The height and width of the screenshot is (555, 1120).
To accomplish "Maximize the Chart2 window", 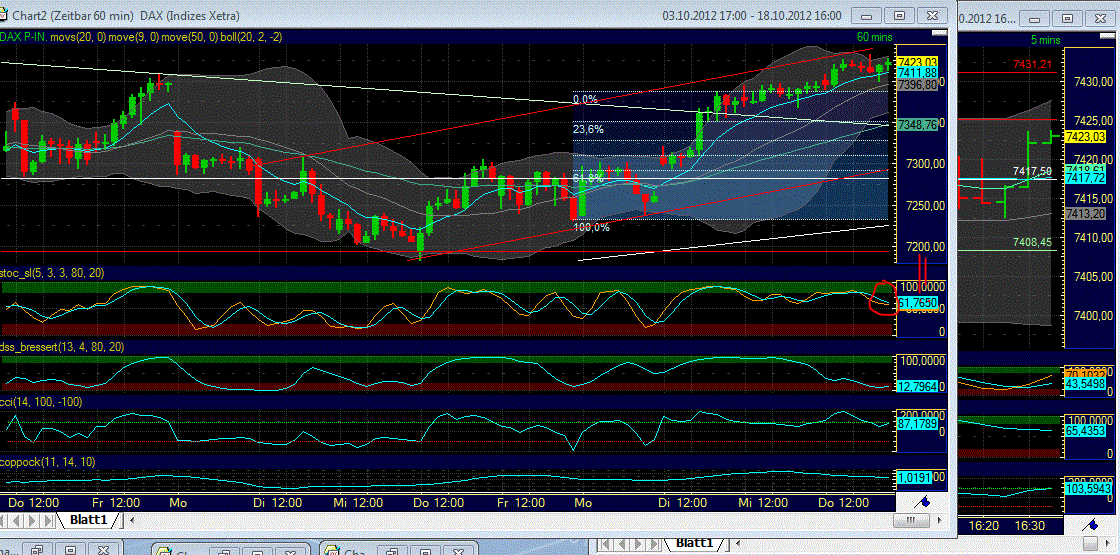I will coord(900,16).
